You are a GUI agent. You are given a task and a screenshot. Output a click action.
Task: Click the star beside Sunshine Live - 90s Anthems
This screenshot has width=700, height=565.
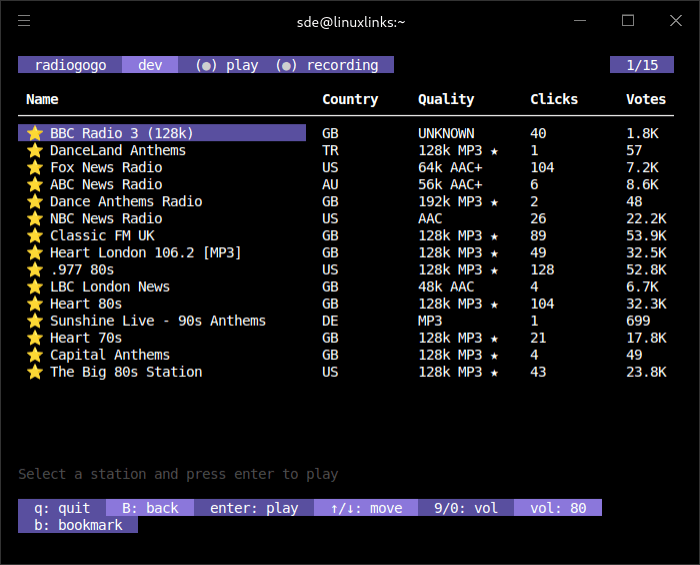(x=35, y=320)
